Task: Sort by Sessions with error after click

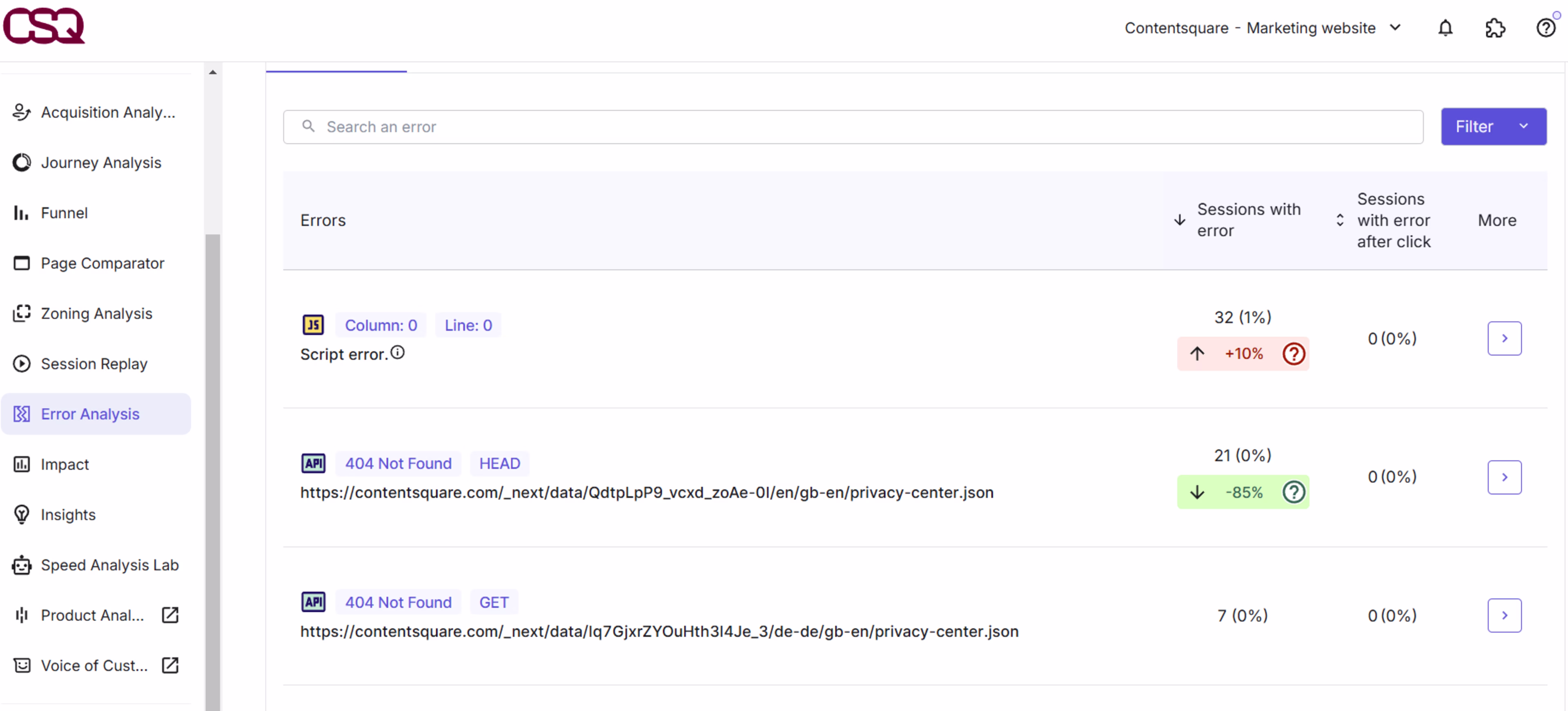Action: point(1340,220)
